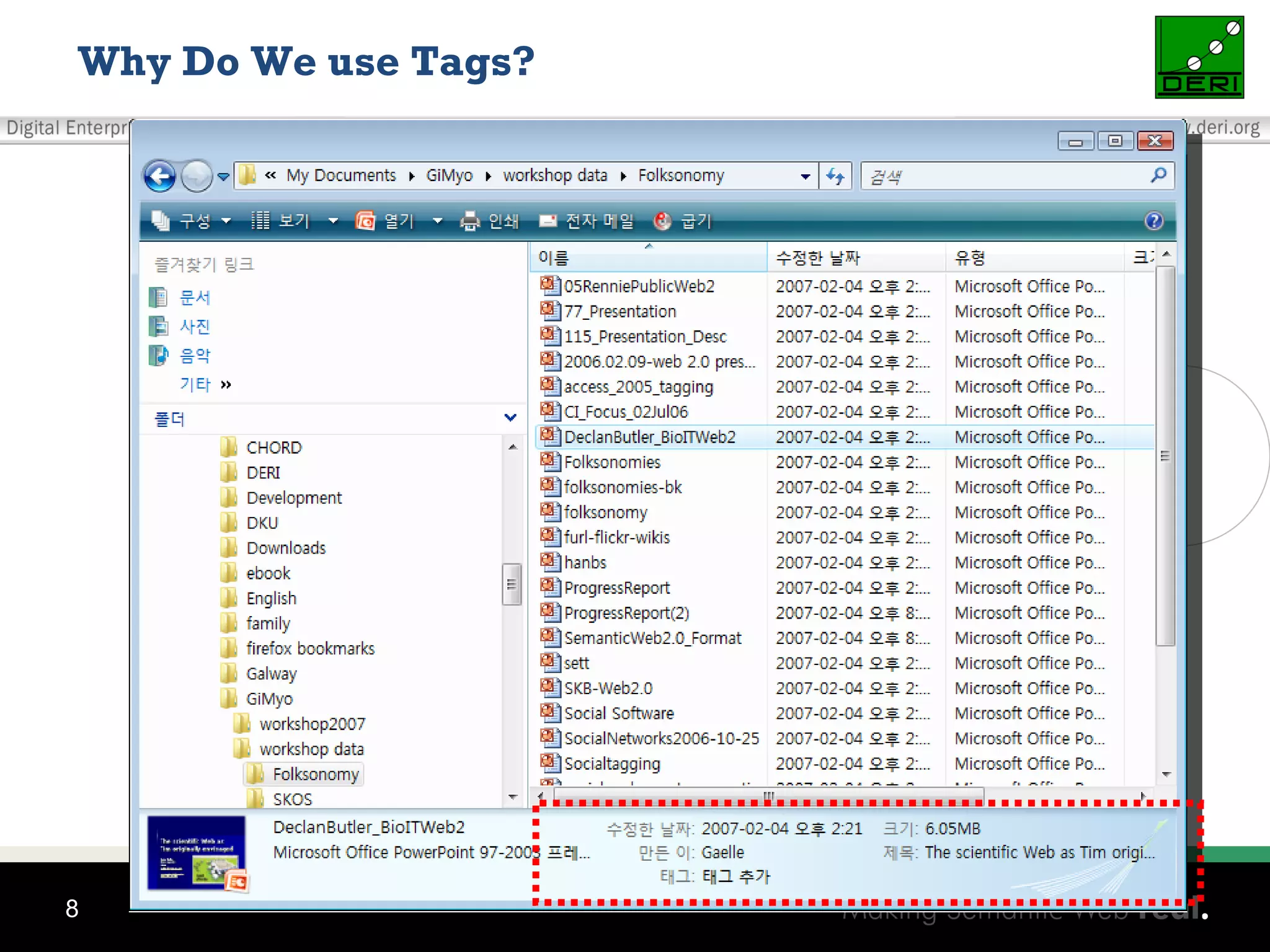Click the 열기 open toolbar button

(384, 221)
